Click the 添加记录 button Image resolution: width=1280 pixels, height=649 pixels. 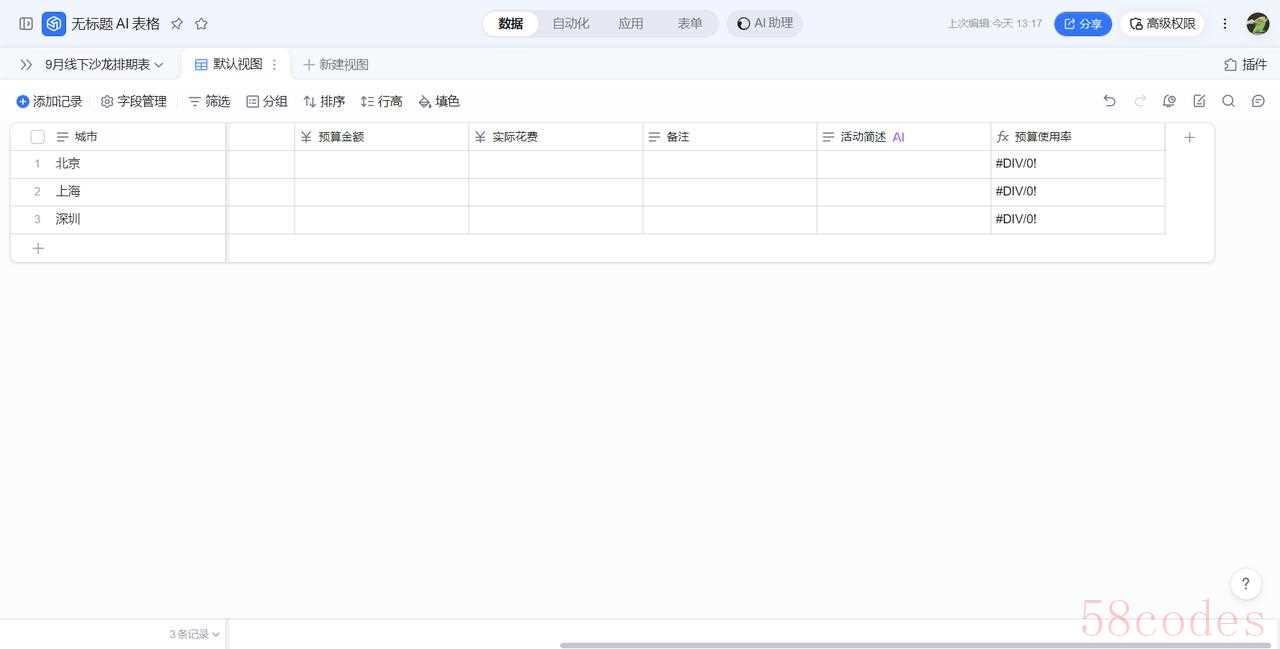[x=49, y=101]
